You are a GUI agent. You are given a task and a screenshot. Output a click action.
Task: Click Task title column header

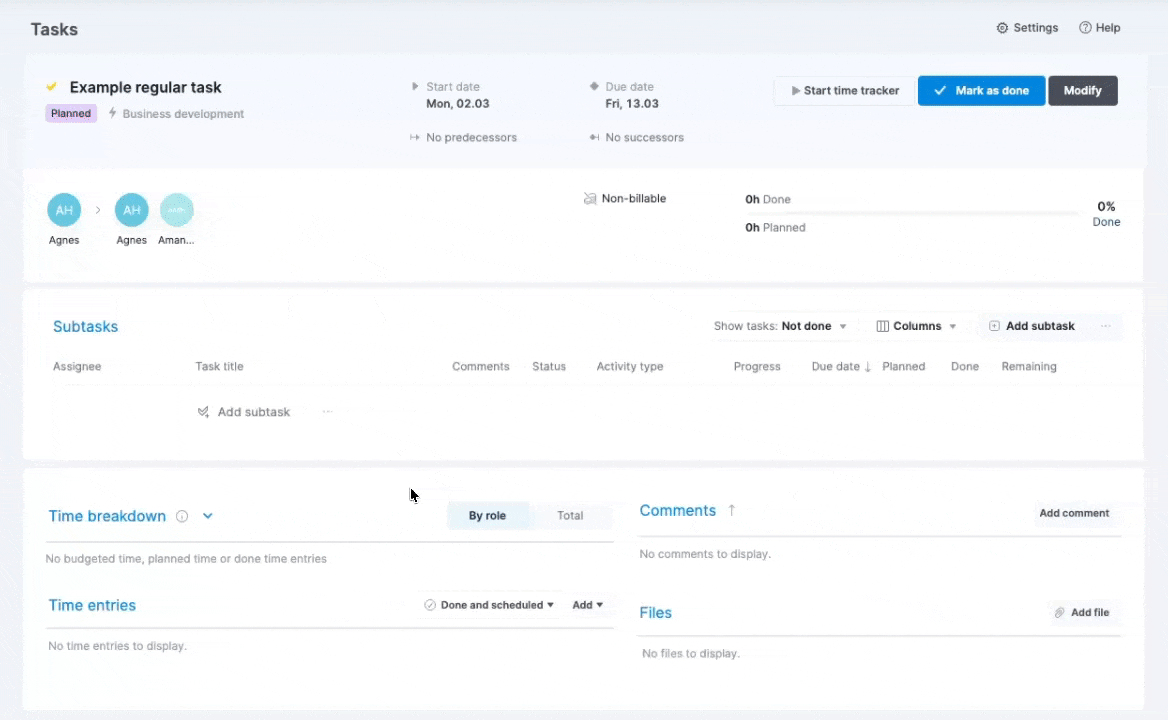[x=219, y=366]
